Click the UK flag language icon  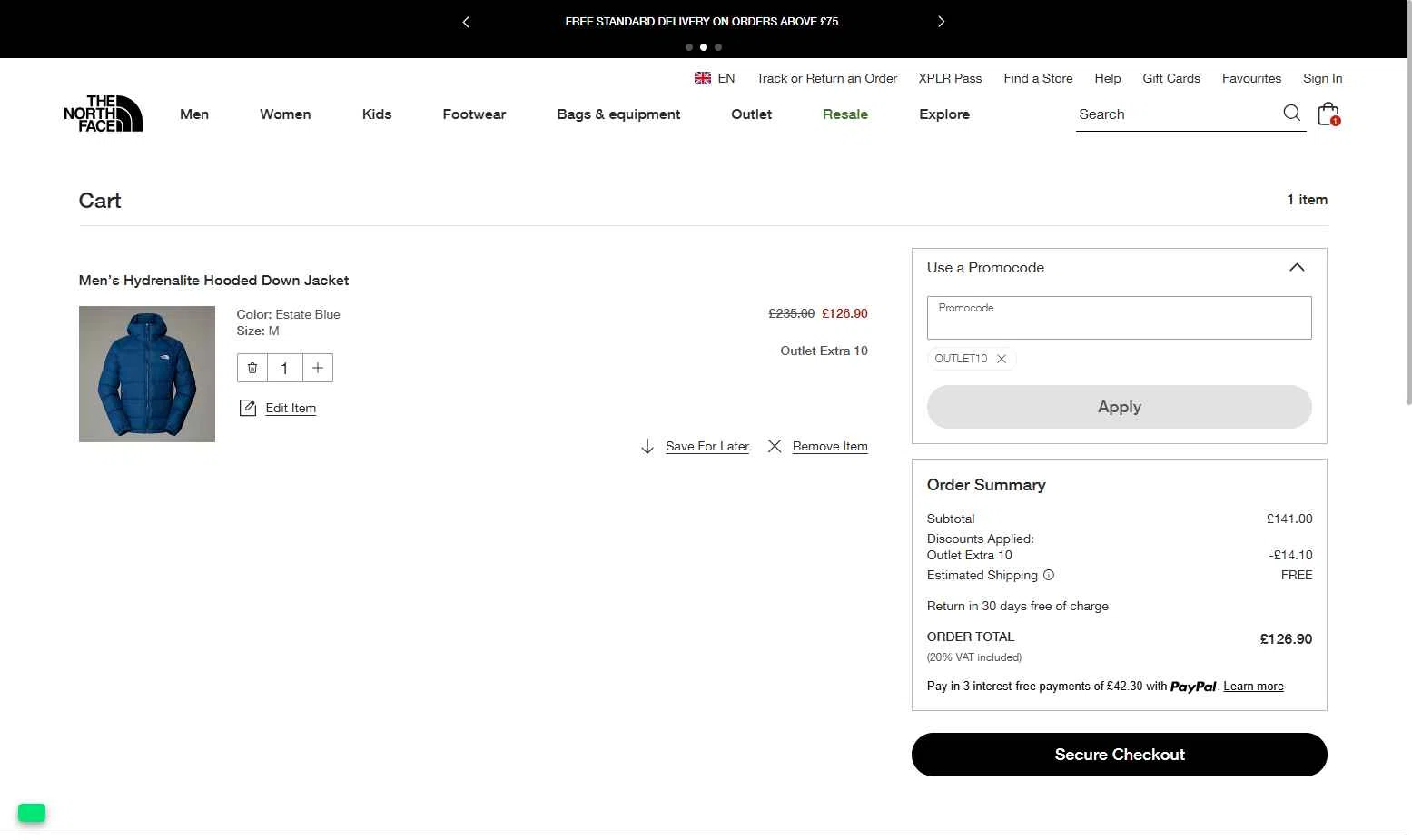click(x=703, y=78)
